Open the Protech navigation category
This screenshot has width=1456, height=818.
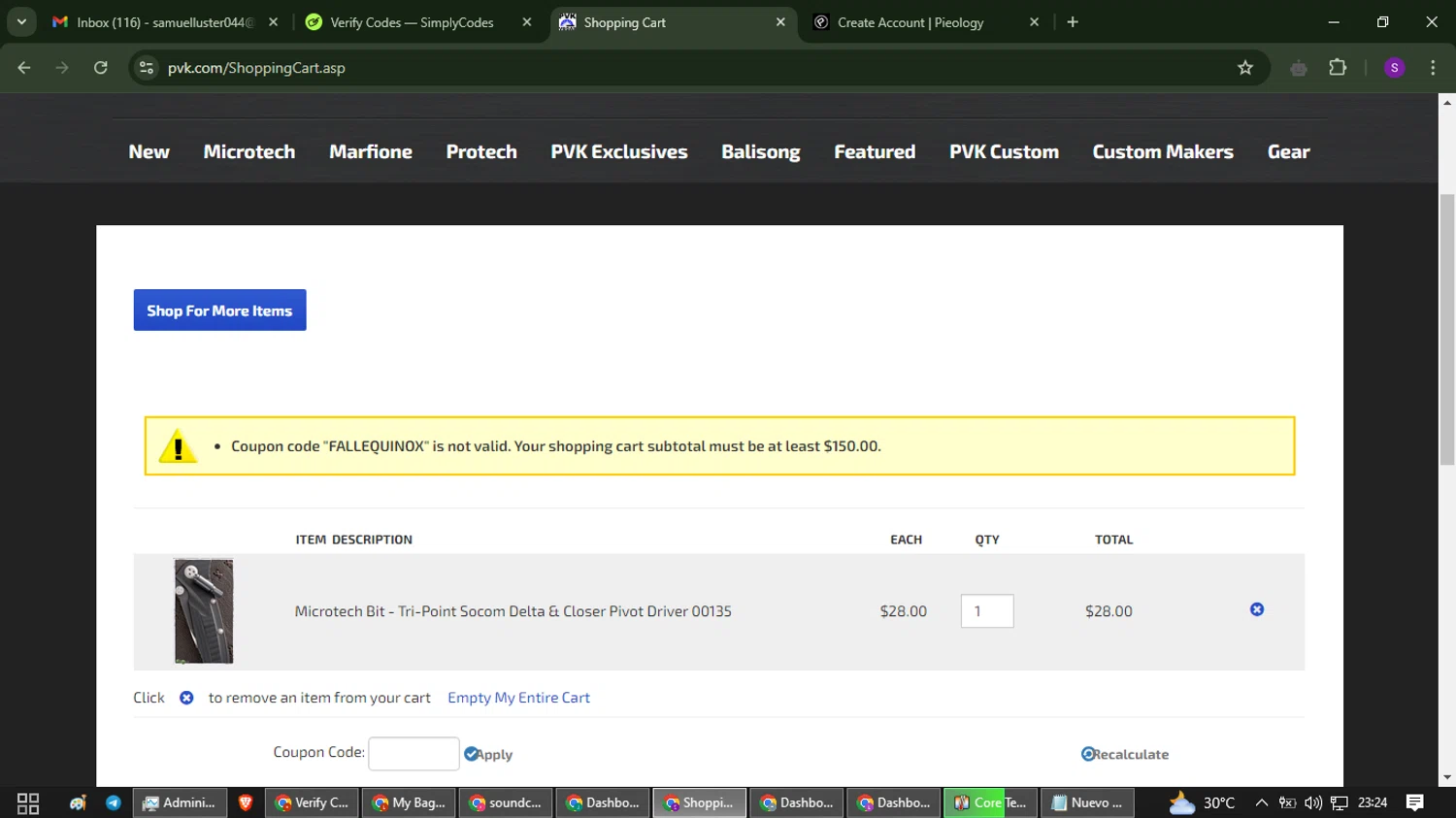coord(481,152)
